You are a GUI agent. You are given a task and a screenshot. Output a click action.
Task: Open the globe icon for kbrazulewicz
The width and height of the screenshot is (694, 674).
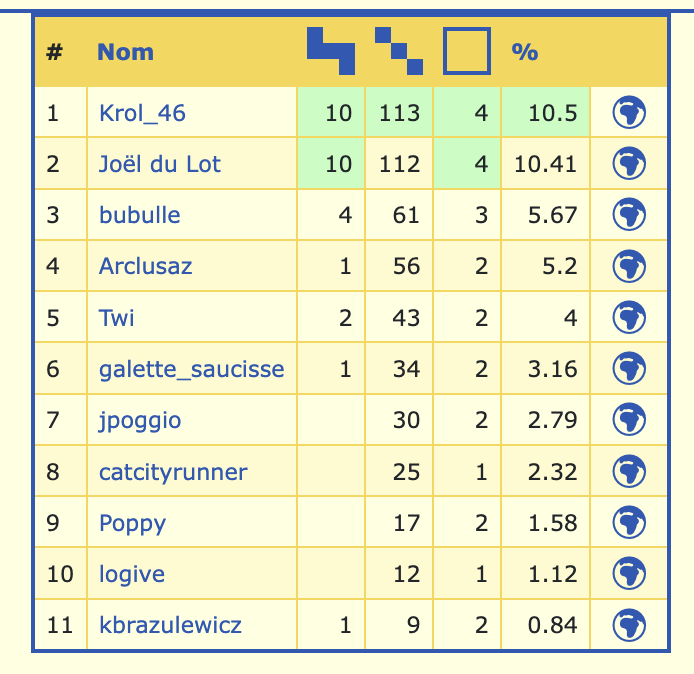point(628,625)
